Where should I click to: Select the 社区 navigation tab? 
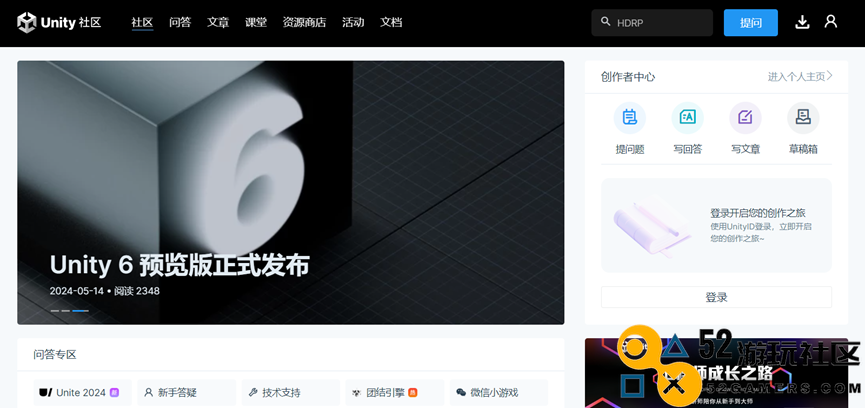tap(142, 23)
